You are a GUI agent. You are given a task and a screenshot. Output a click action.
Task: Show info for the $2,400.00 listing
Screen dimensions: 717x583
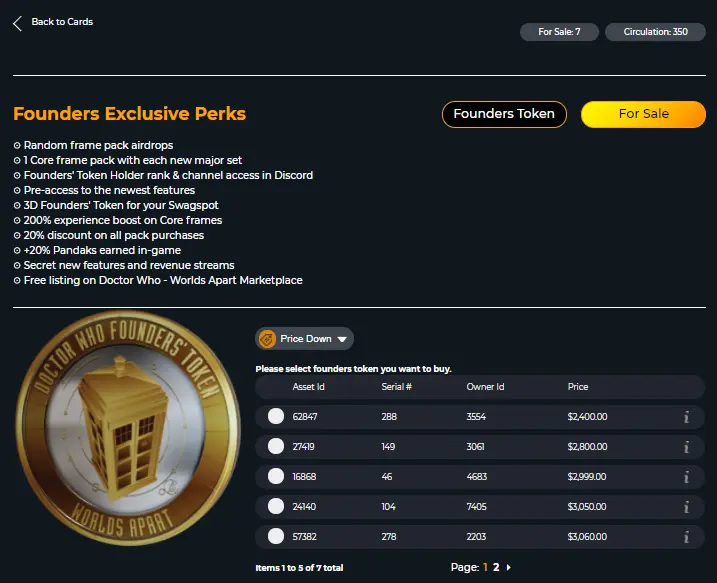click(x=686, y=417)
